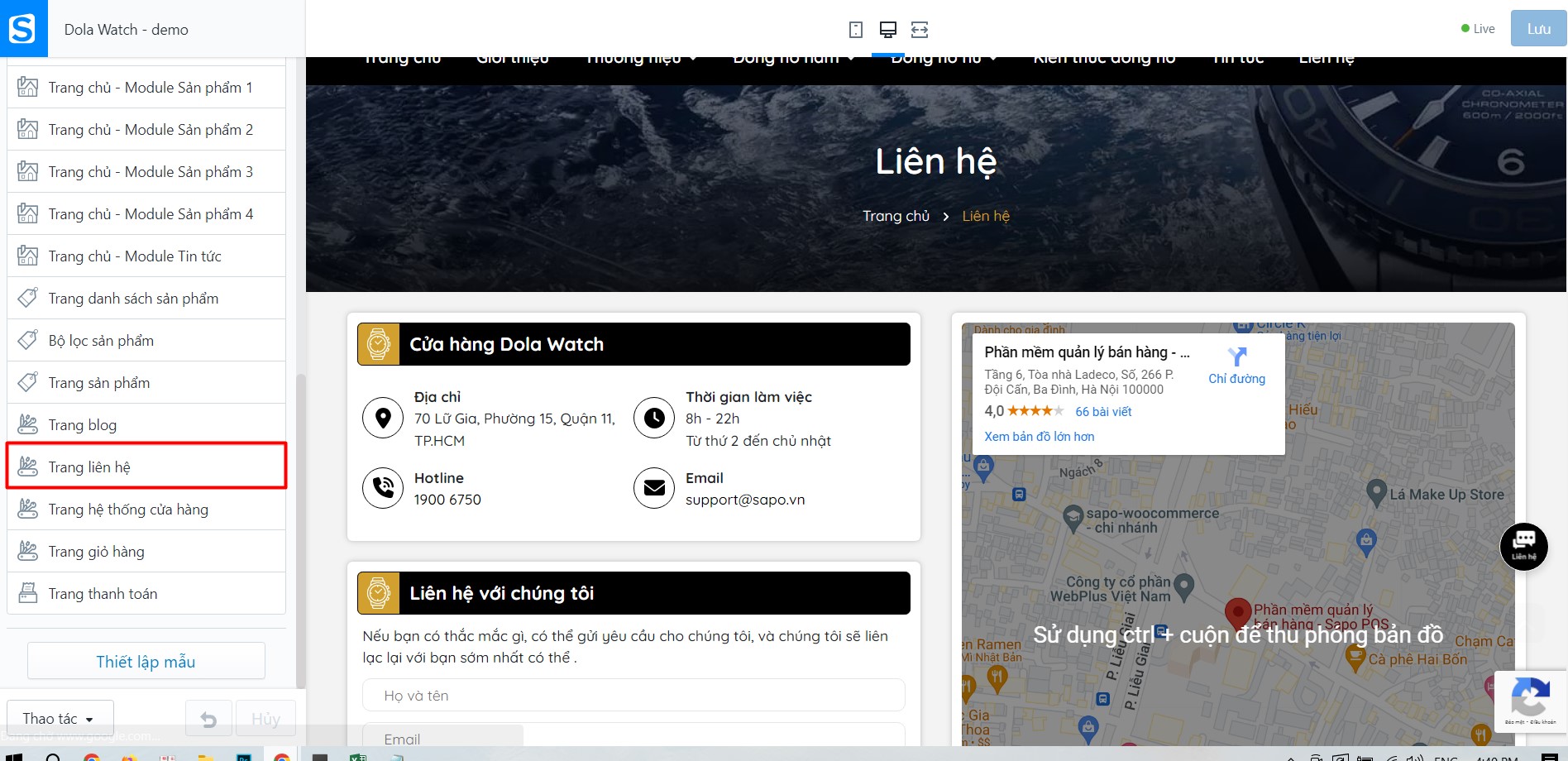Click the hotline number 1900 6750

pyautogui.click(x=447, y=500)
